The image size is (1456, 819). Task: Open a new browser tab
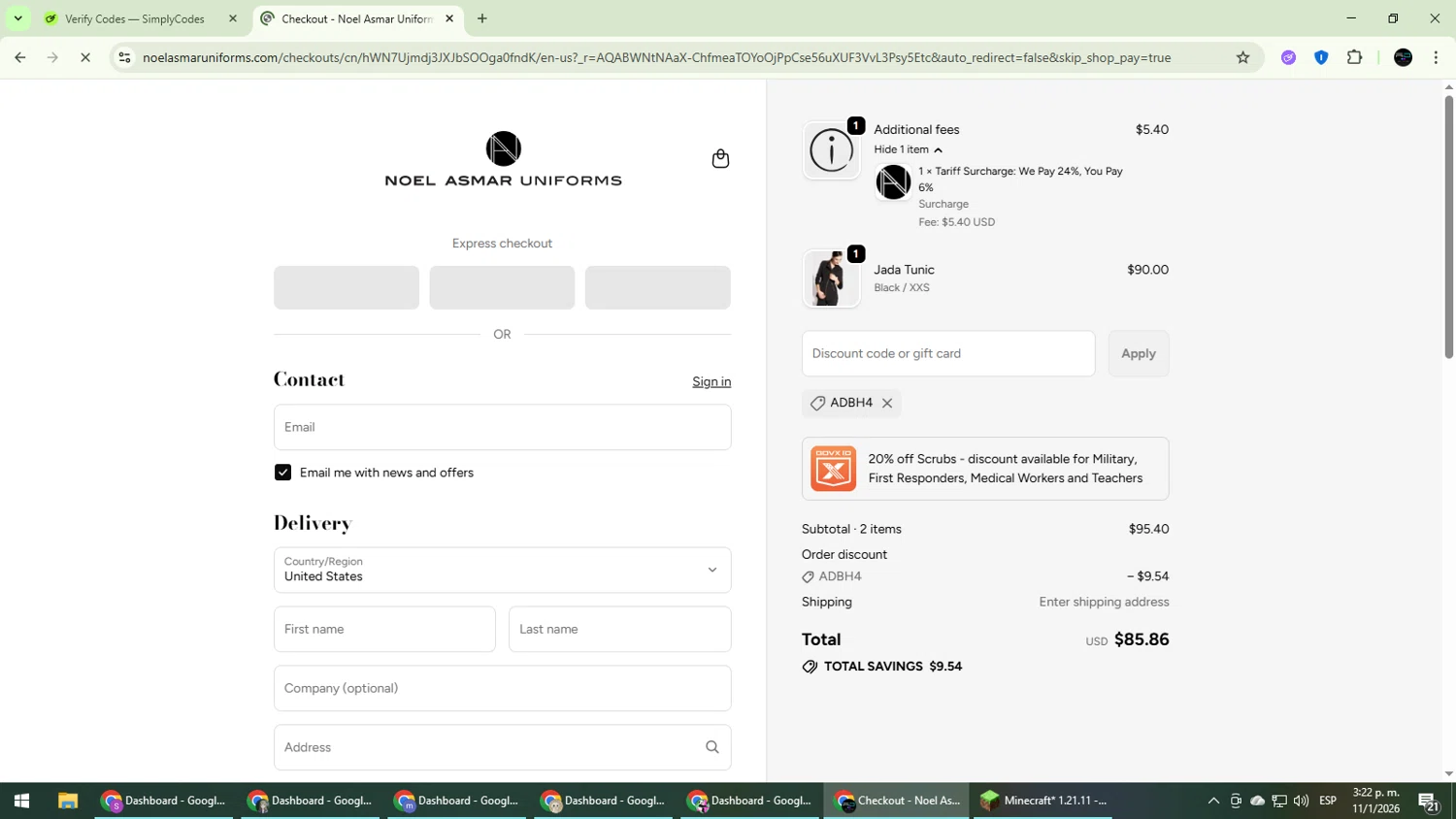482,18
